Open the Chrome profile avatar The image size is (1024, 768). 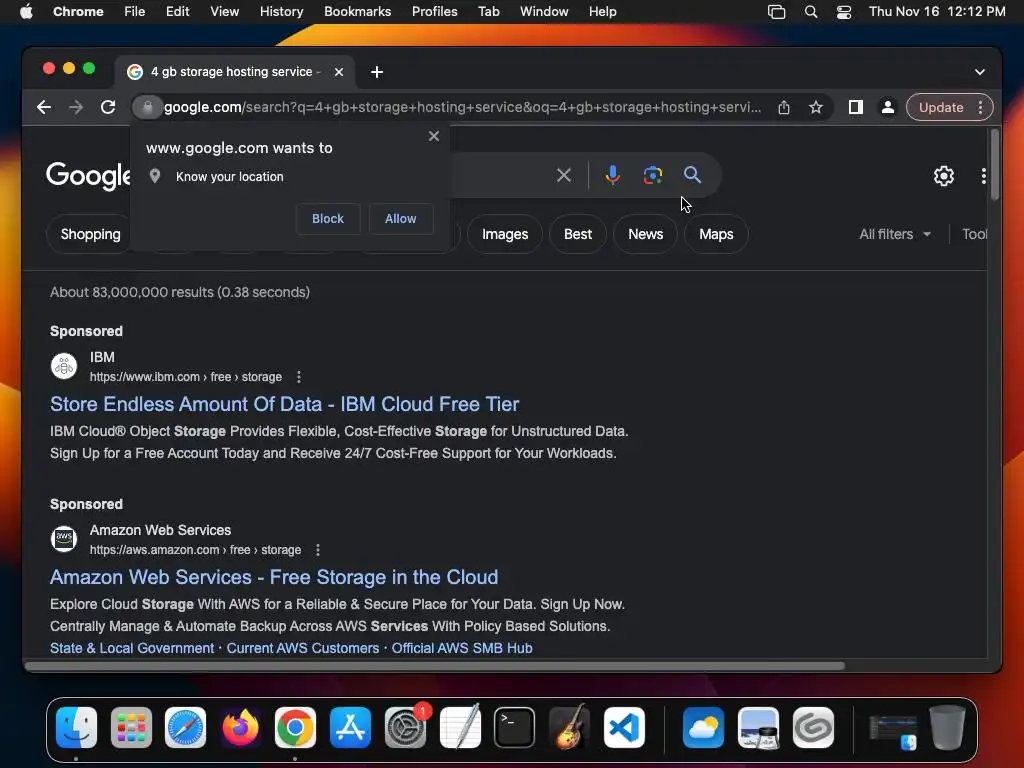click(x=888, y=107)
